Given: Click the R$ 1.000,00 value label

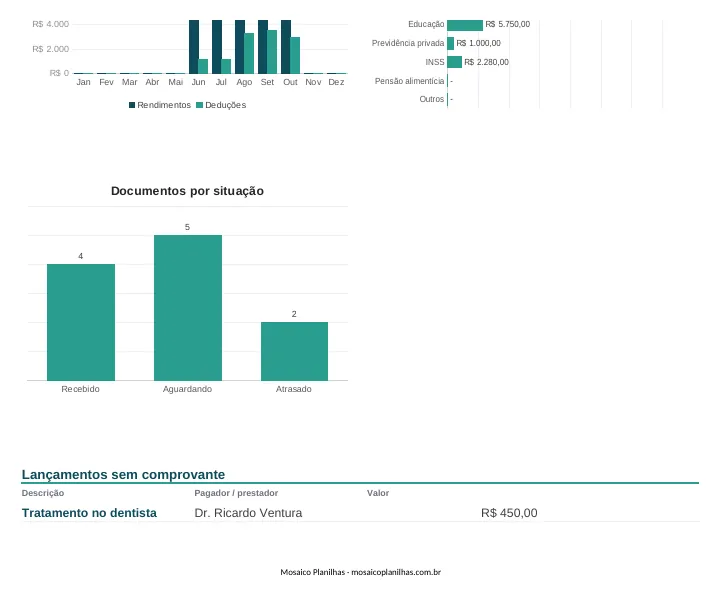Looking at the screenshot, I should click(478, 43).
